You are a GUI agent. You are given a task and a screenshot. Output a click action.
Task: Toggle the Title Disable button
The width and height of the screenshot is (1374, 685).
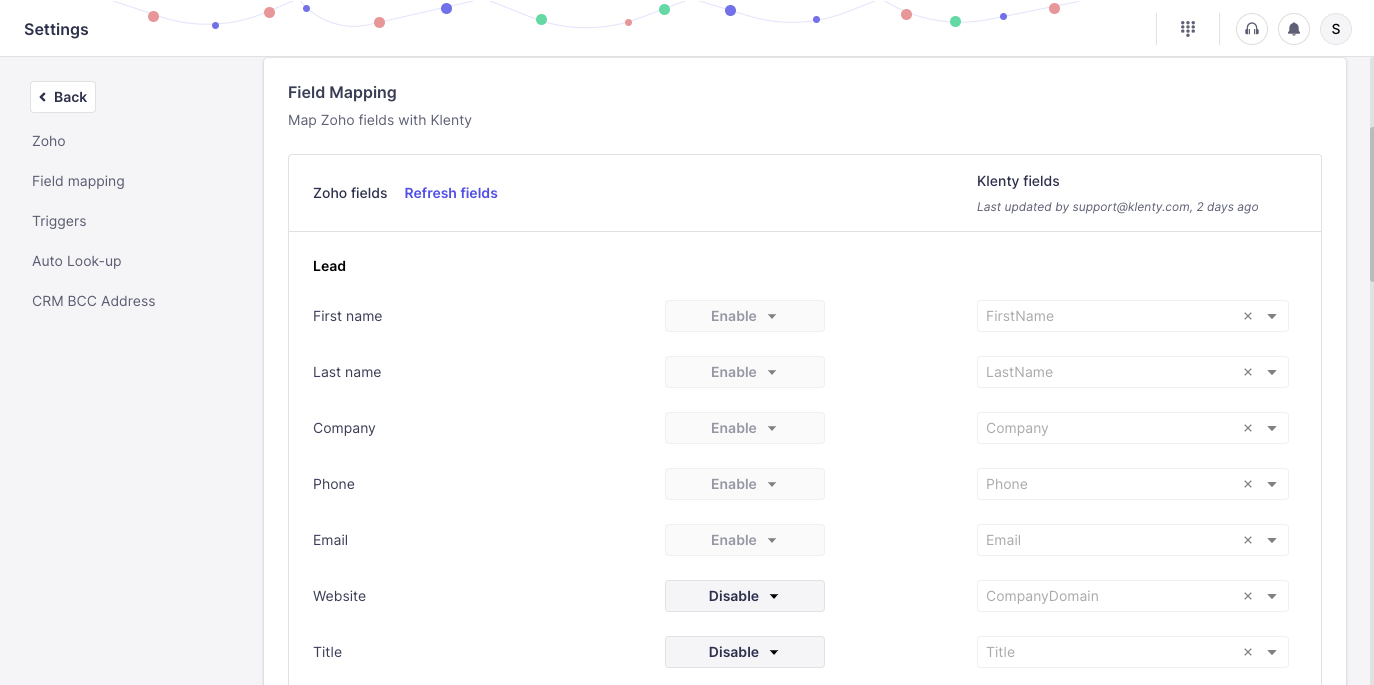tap(744, 652)
